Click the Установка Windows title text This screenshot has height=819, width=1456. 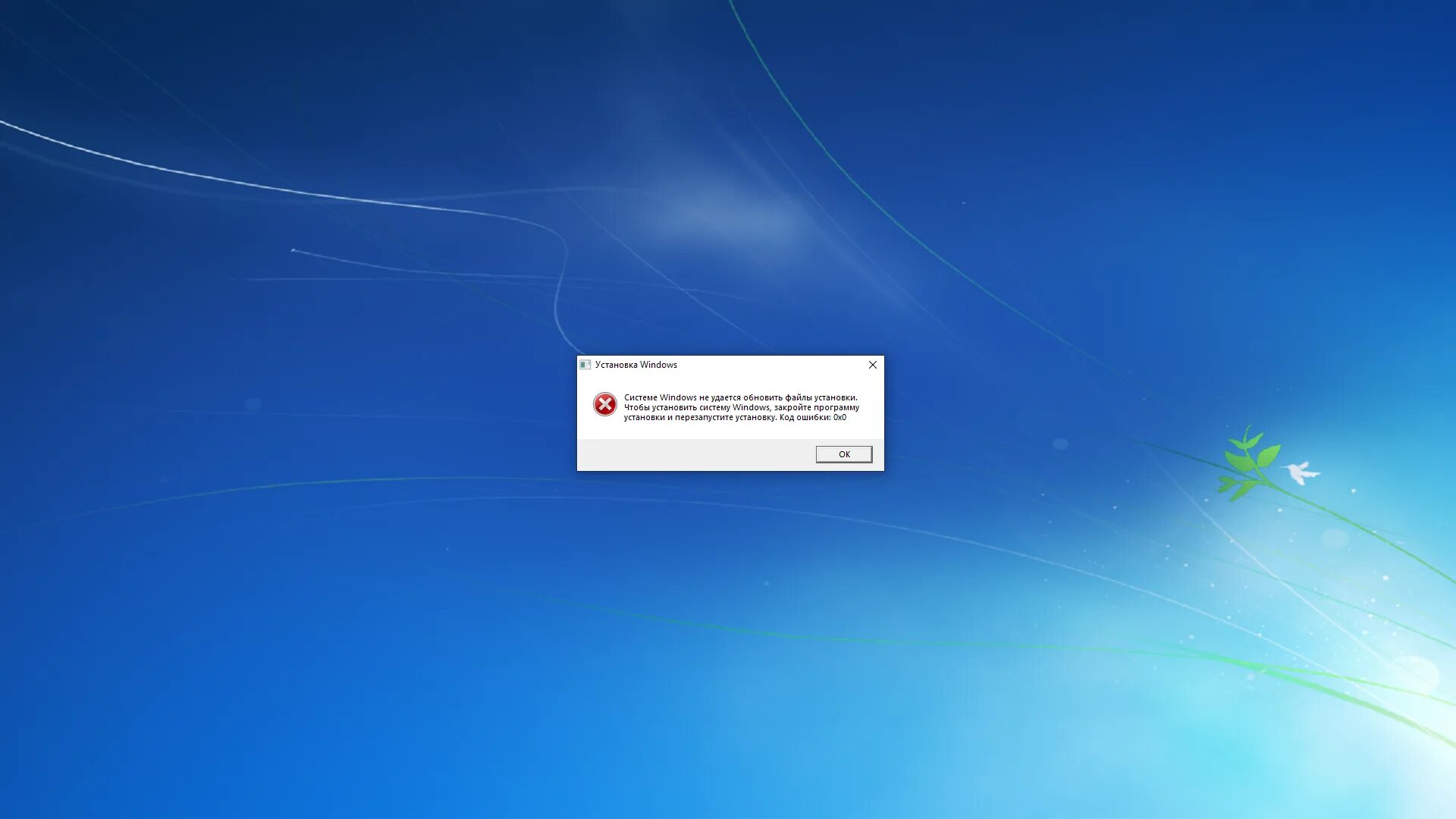(x=636, y=365)
